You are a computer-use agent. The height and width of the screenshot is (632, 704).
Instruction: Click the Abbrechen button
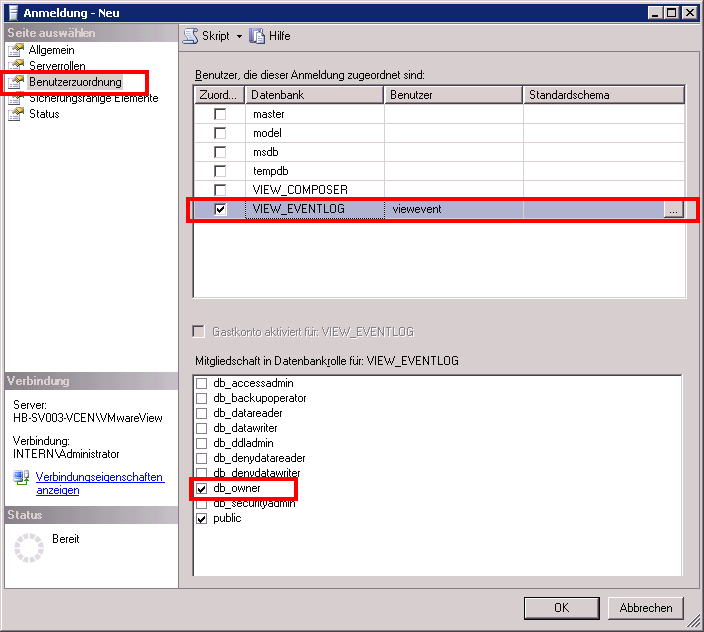[x=645, y=607]
